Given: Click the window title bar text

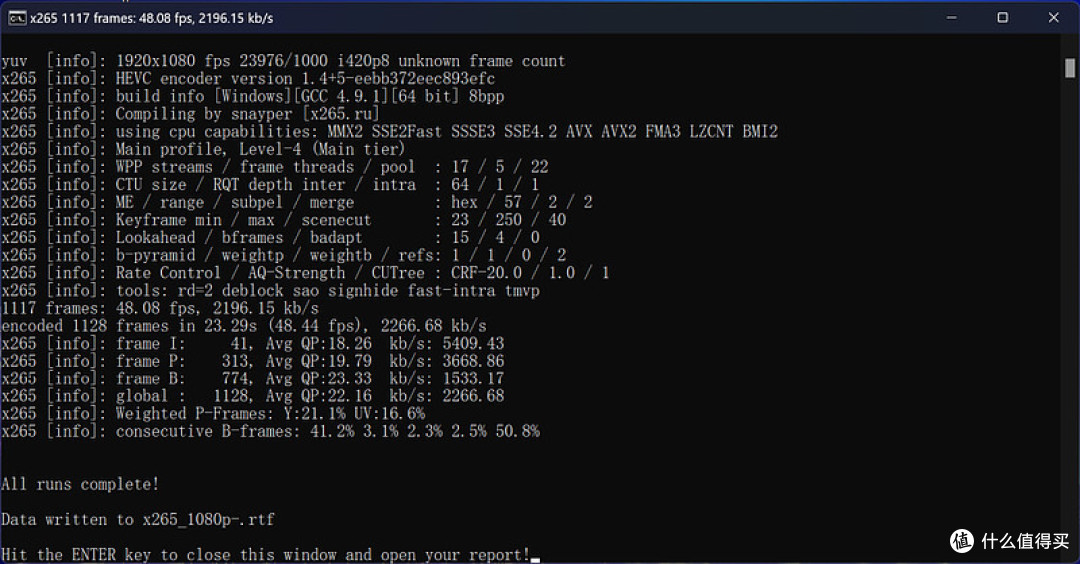Looking at the screenshot, I should point(152,19).
